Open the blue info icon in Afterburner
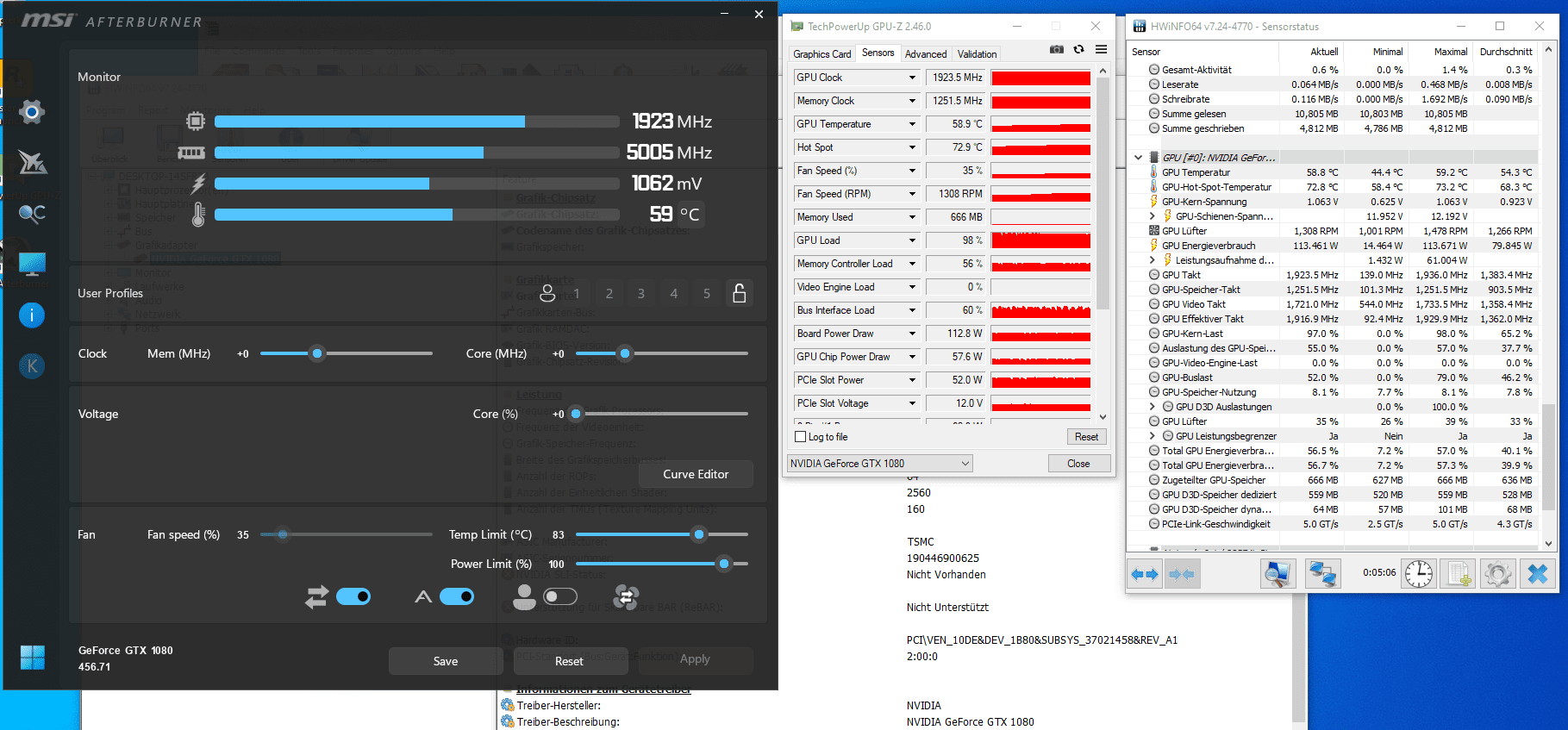1568x730 pixels. pyautogui.click(x=32, y=315)
